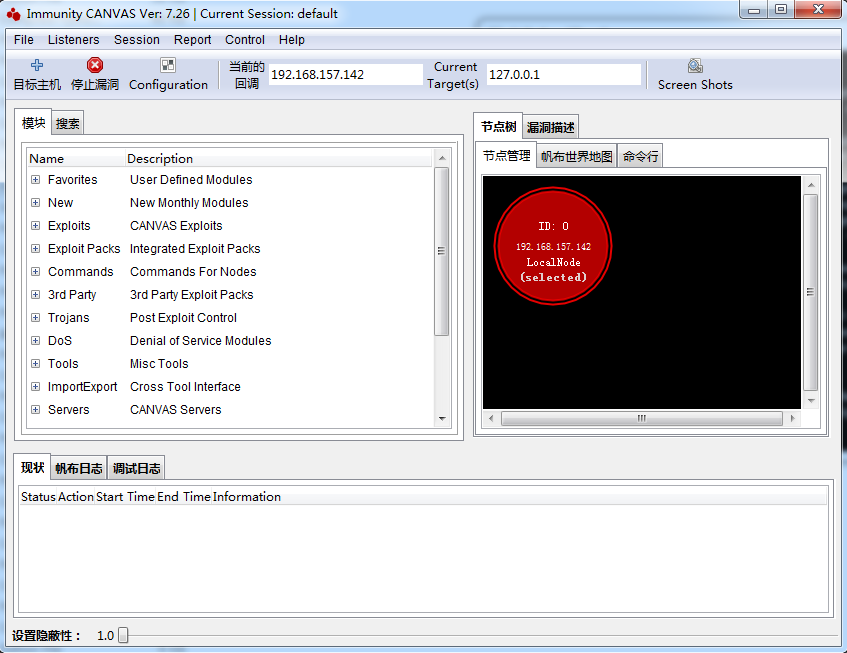Click the red 停止漏洞 stop exploit icon
The image size is (847, 653).
click(95, 65)
